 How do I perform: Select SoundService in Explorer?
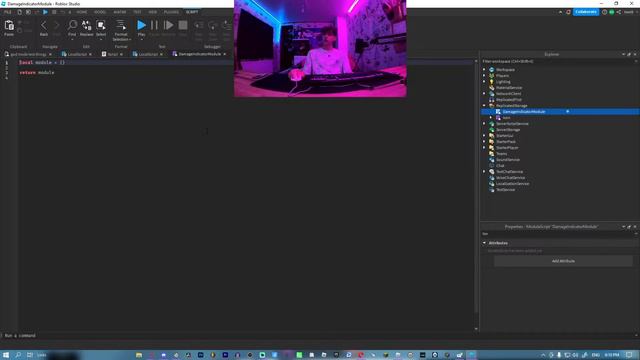tap(508, 160)
